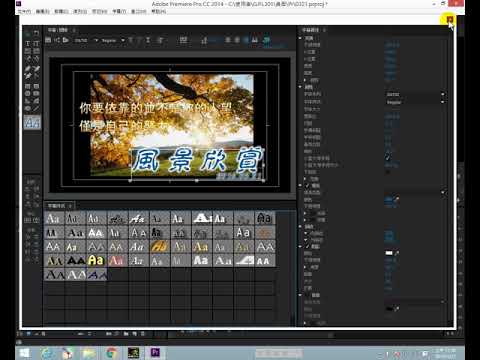Image resolution: width=480 pixels, height=360 pixels.
Task: Open Roll/Crawl Options icon
Action: (57, 40)
